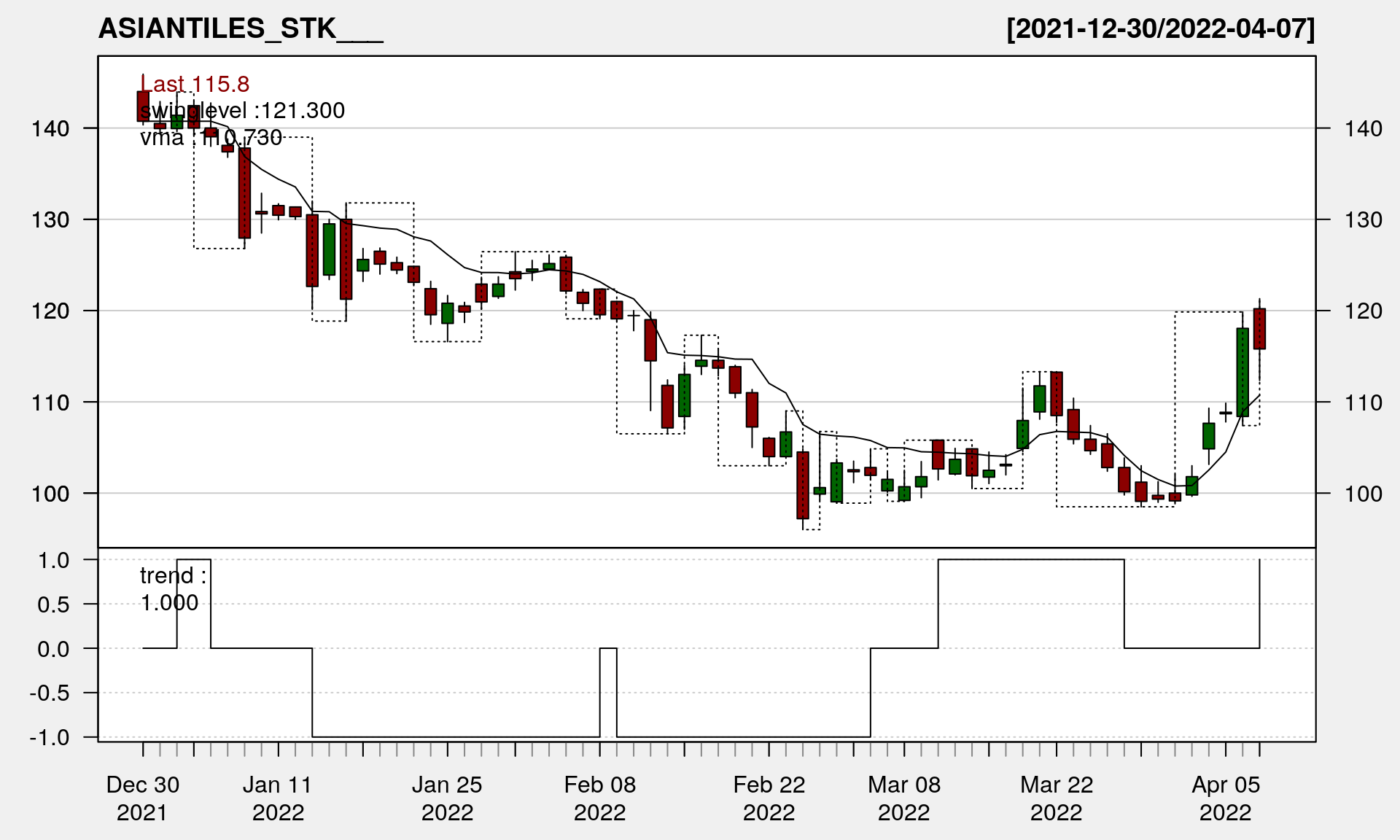
Task: Click the vma 110.730 legend text
Action: coord(211,138)
